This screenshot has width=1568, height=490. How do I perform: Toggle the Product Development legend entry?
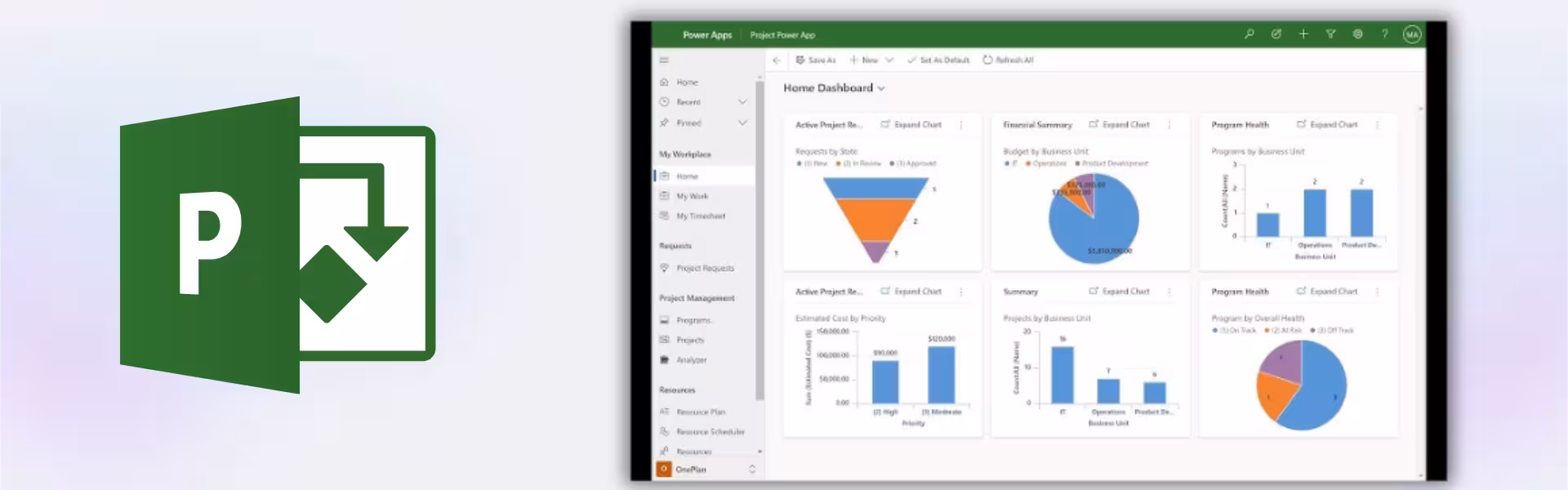point(1111,163)
